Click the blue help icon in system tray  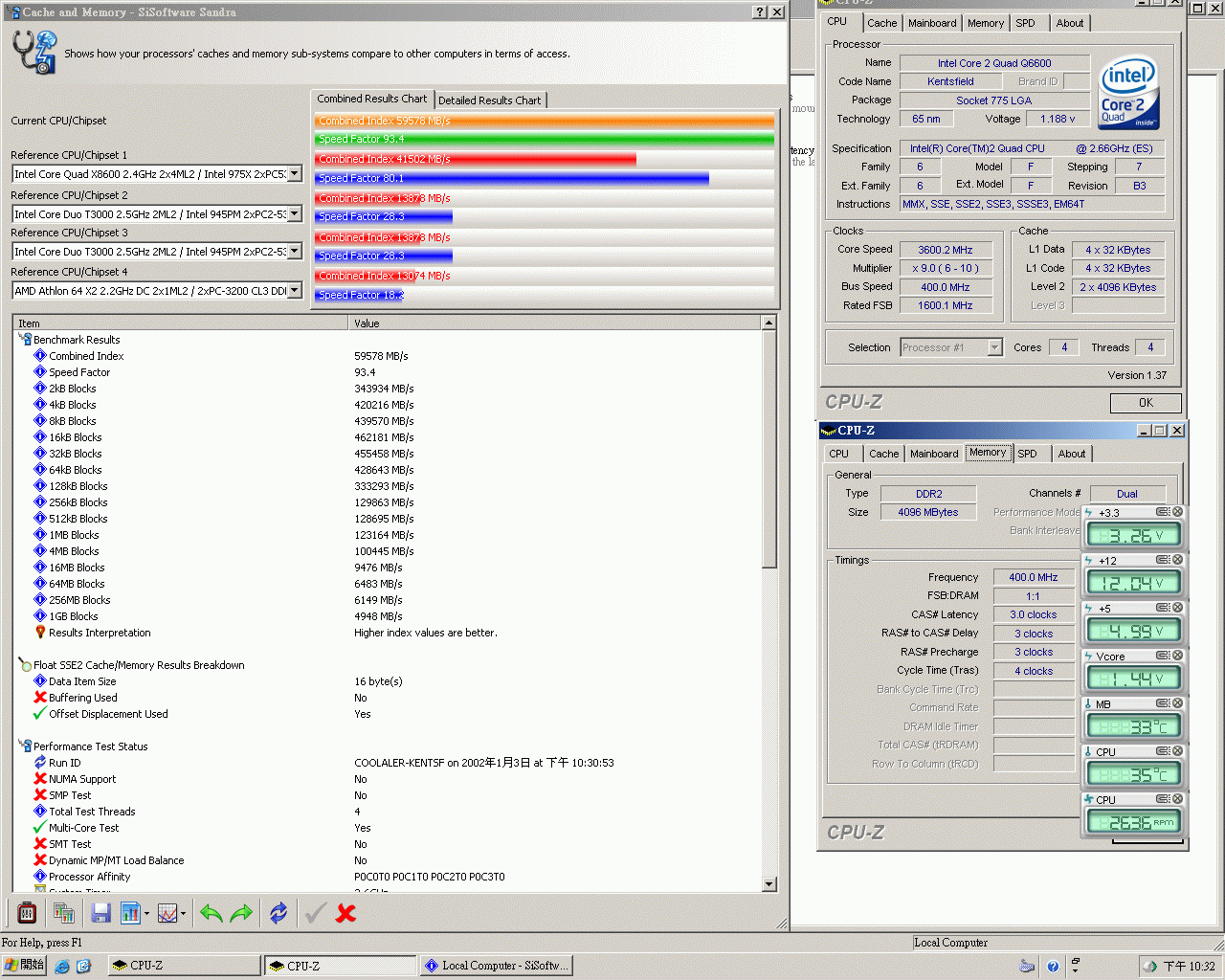1053,967
